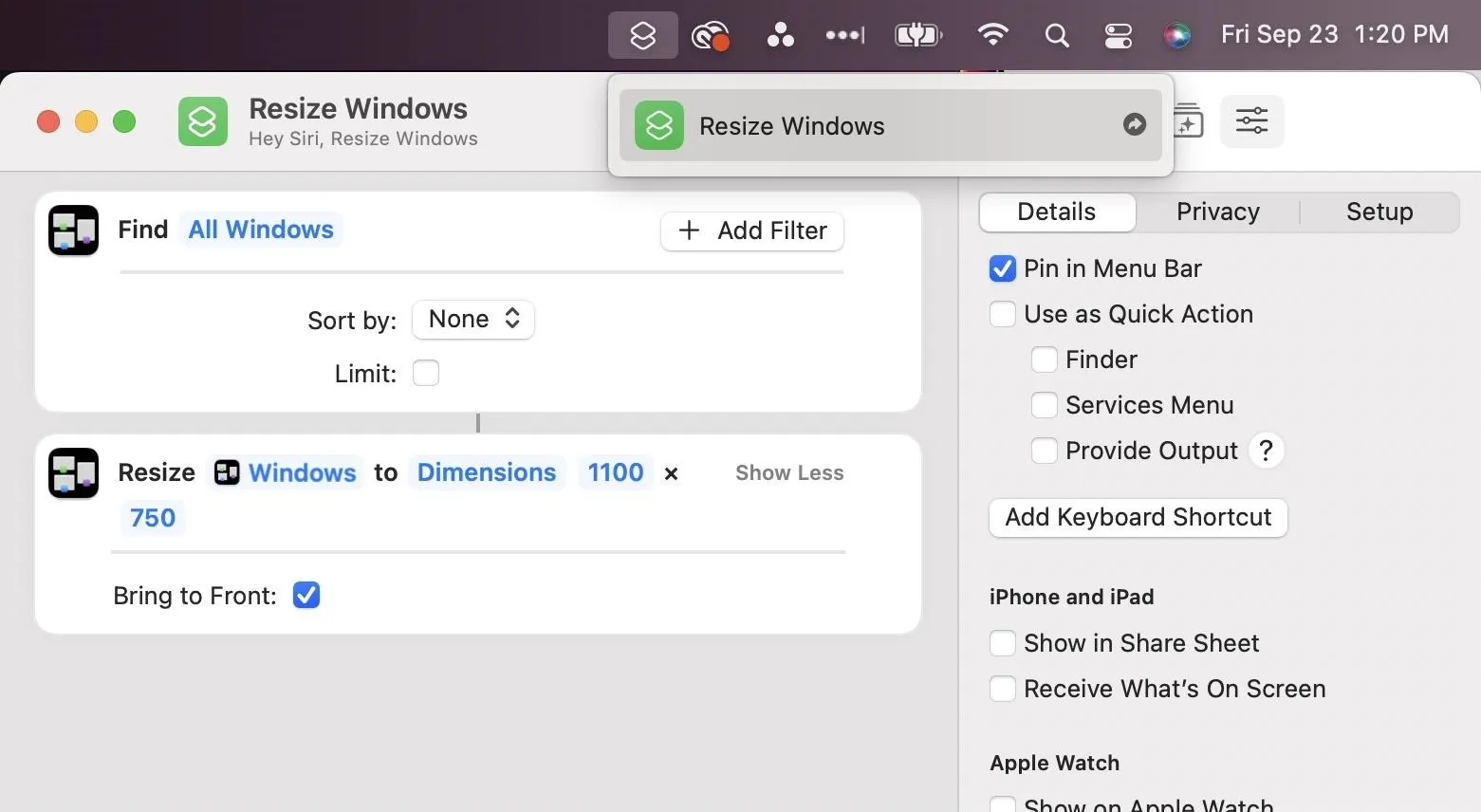Open Wi-Fi menu in menu bar

point(993,36)
